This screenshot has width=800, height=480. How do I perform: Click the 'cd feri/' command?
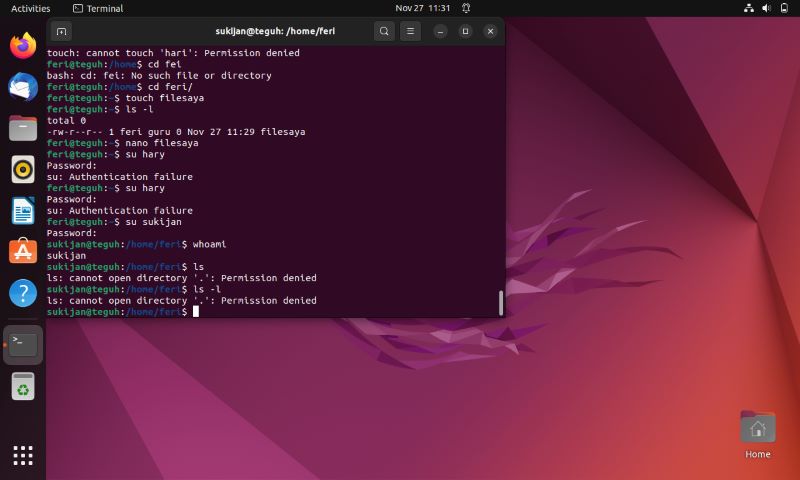170,87
